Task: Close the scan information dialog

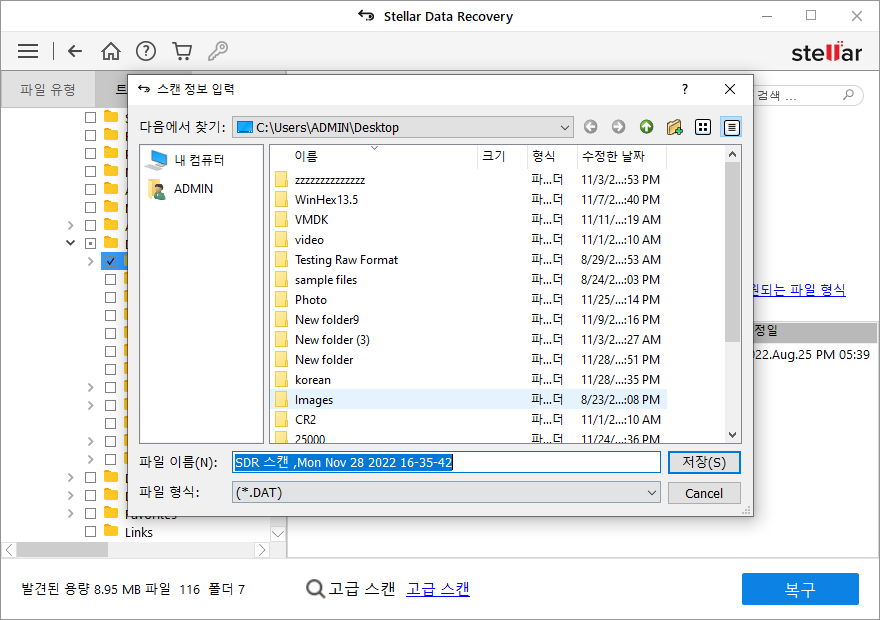Action: point(730,89)
